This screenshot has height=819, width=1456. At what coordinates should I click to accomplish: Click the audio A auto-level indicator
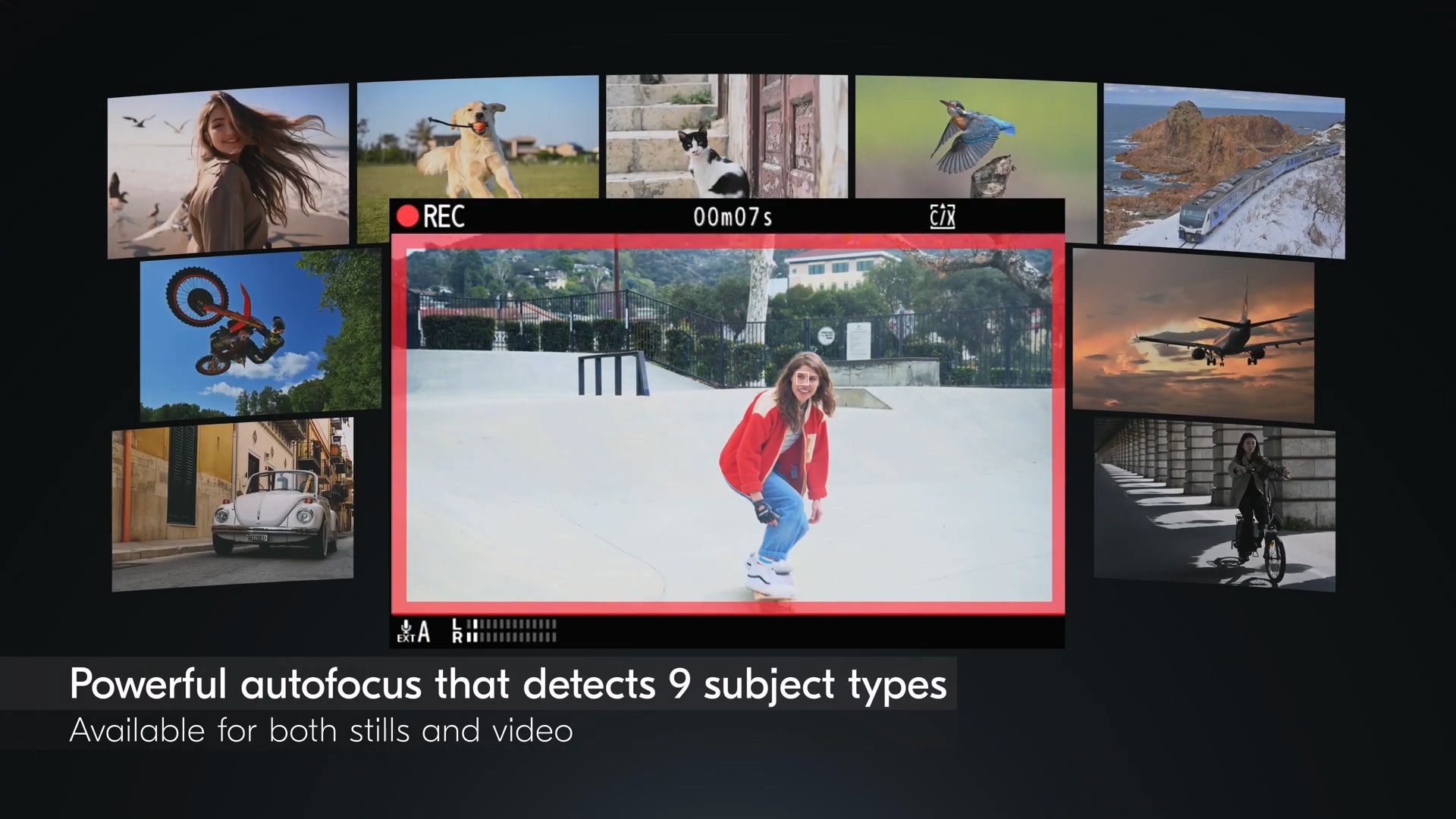[424, 631]
